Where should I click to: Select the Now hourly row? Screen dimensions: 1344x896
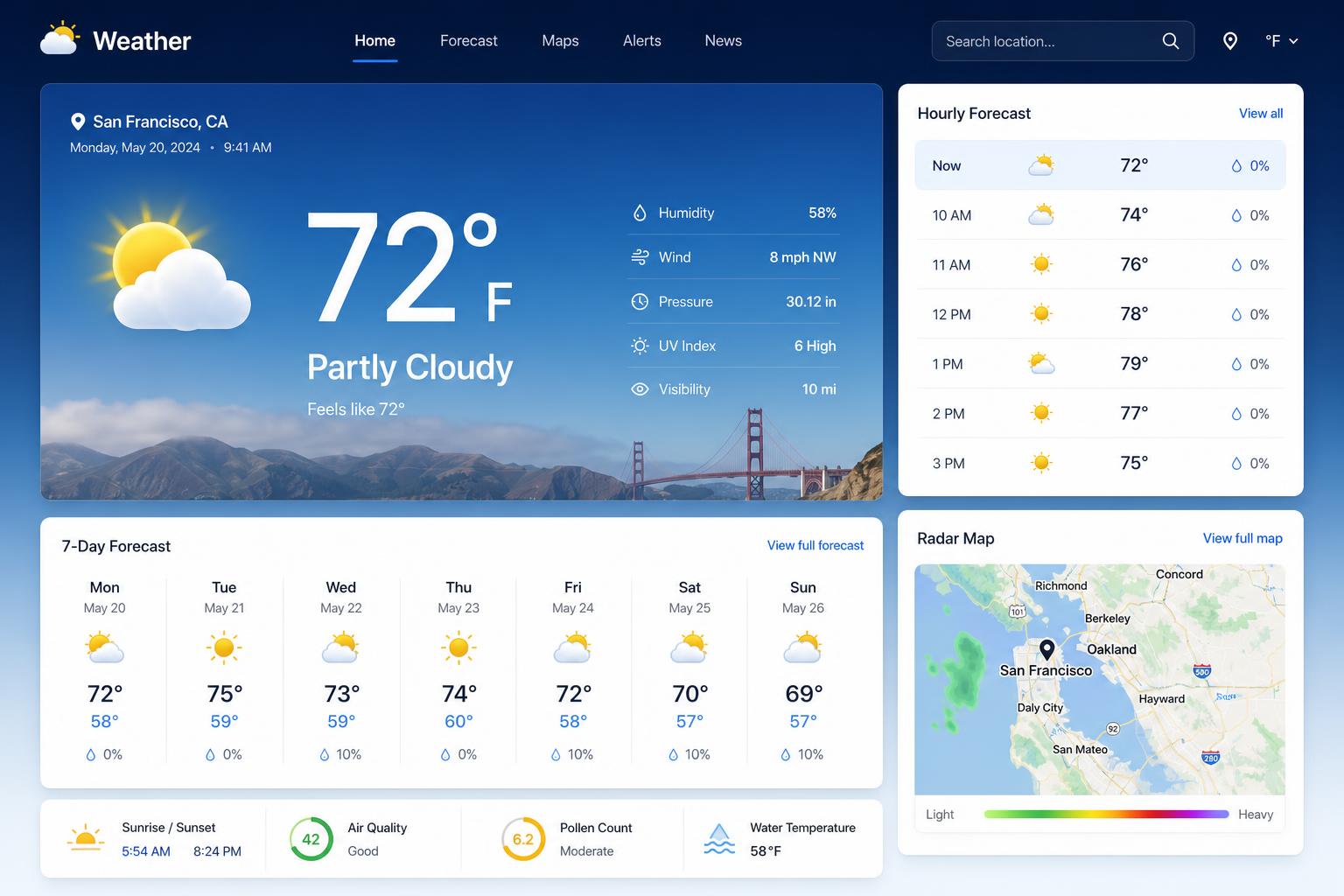point(1100,165)
